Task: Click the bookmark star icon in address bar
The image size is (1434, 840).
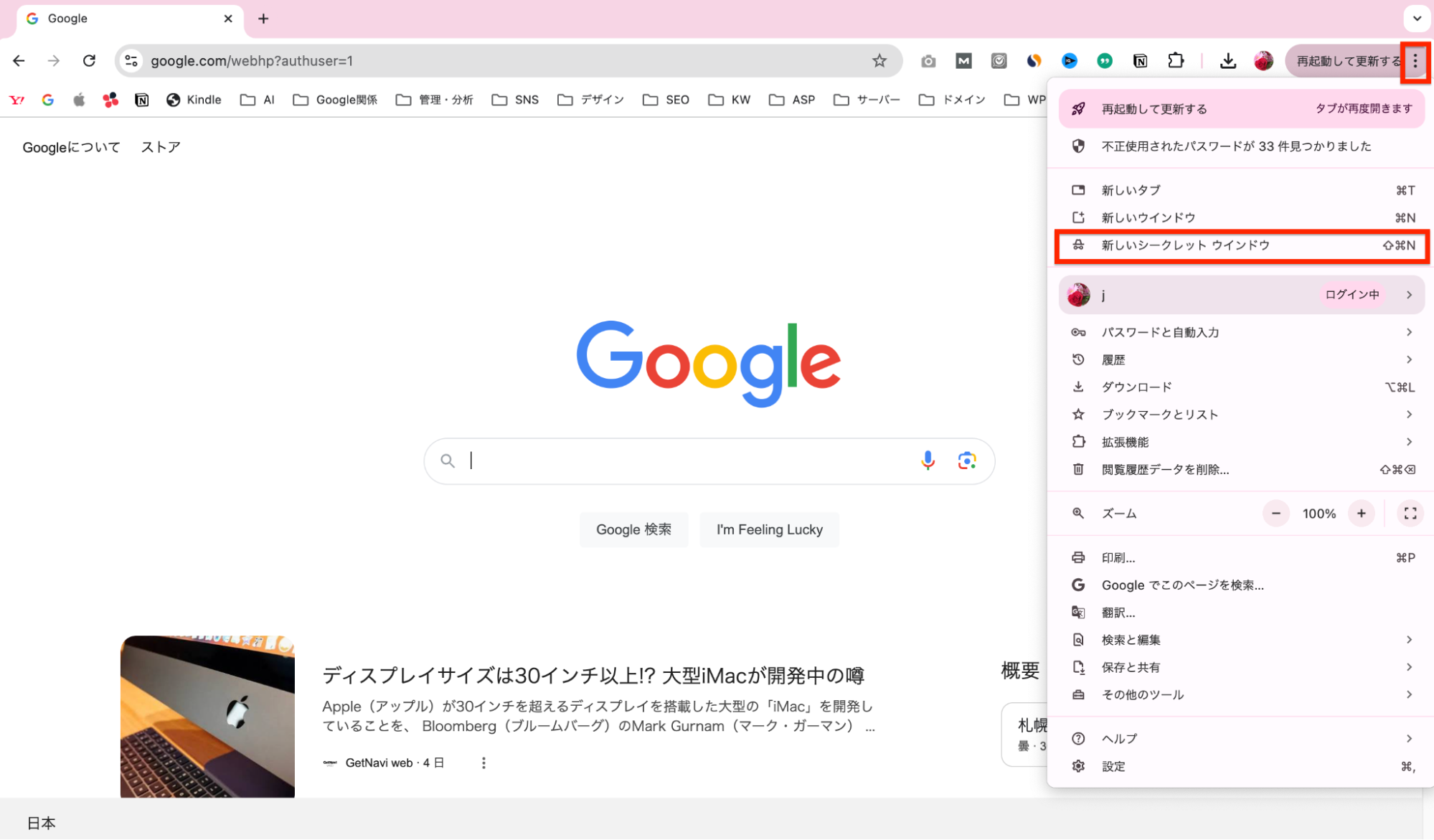Action: point(879,61)
